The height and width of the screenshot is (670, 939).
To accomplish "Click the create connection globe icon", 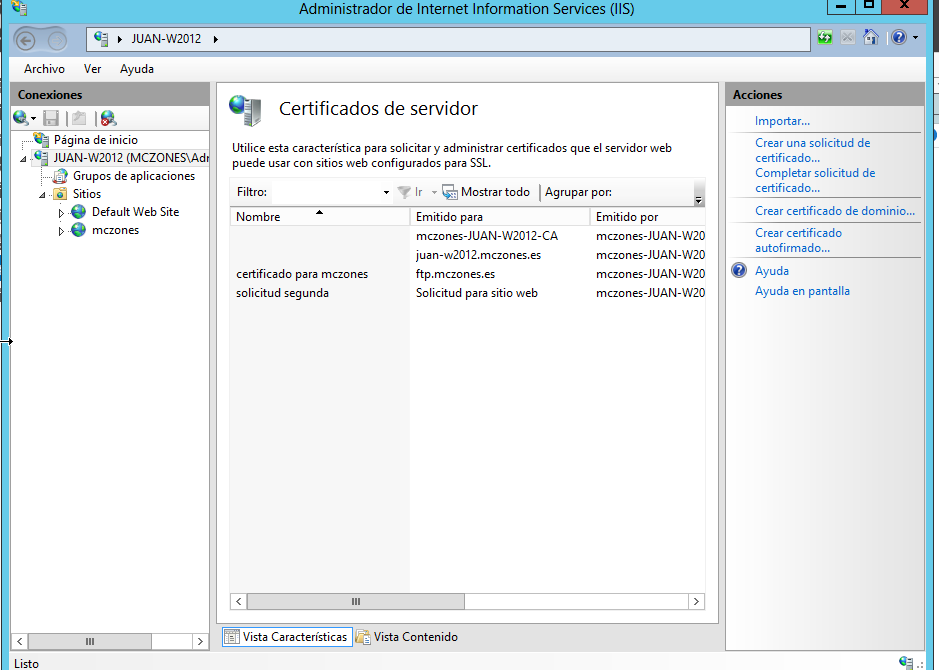I will coord(19,117).
